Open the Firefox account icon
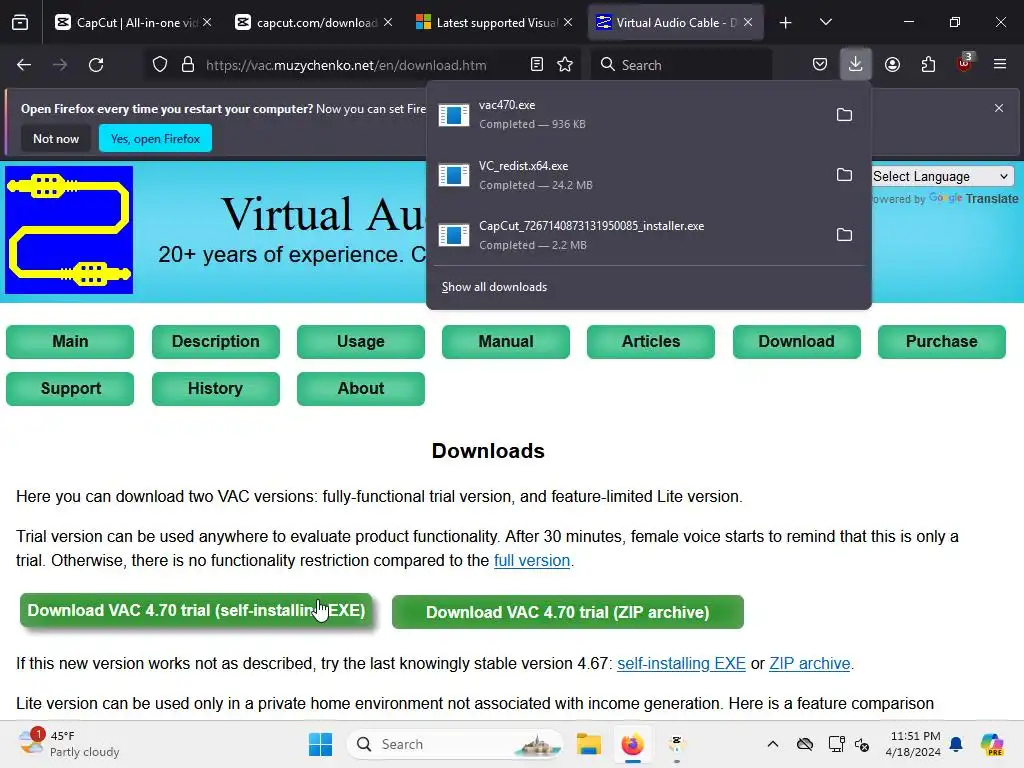Viewport: 1024px width, 768px height. tap(892, 65)
